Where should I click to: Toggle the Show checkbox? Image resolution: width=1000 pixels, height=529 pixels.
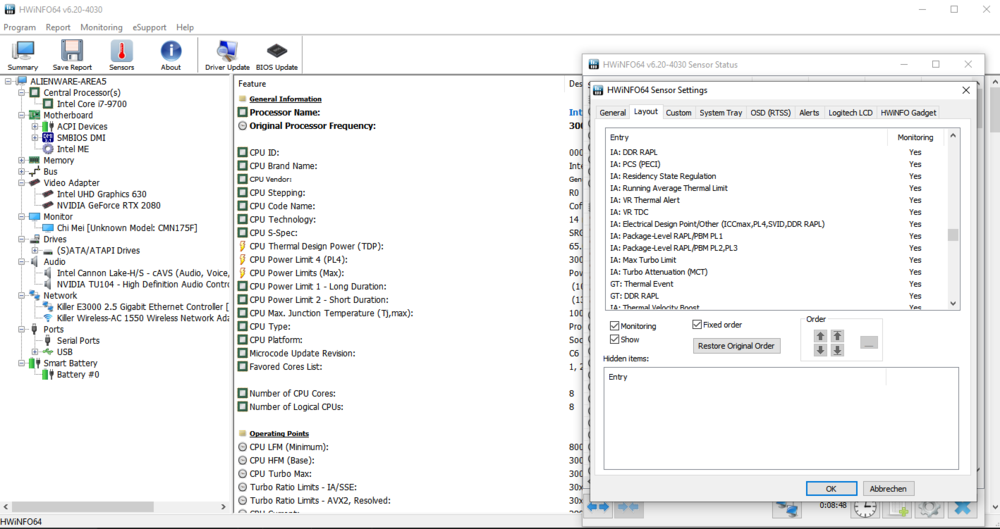[615, 340]
